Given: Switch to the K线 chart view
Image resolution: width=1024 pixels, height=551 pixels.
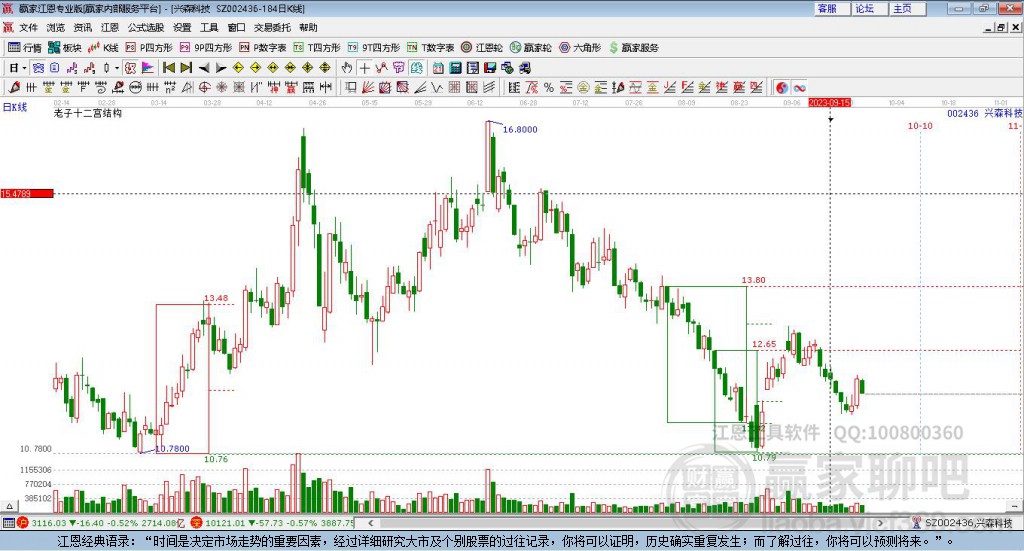Looking at the screenshot, I should tap(103, 48).
